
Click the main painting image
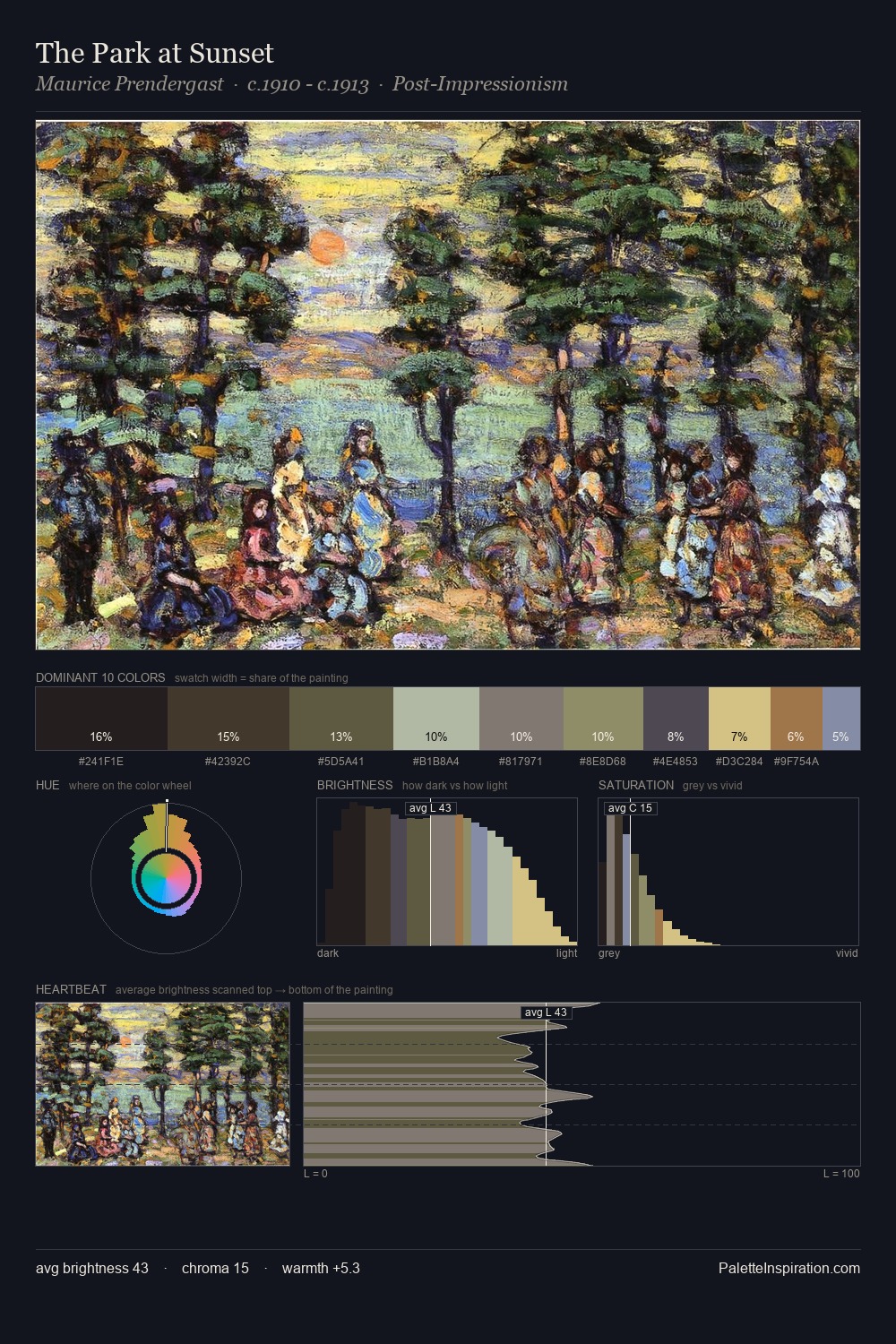(448, 385)
